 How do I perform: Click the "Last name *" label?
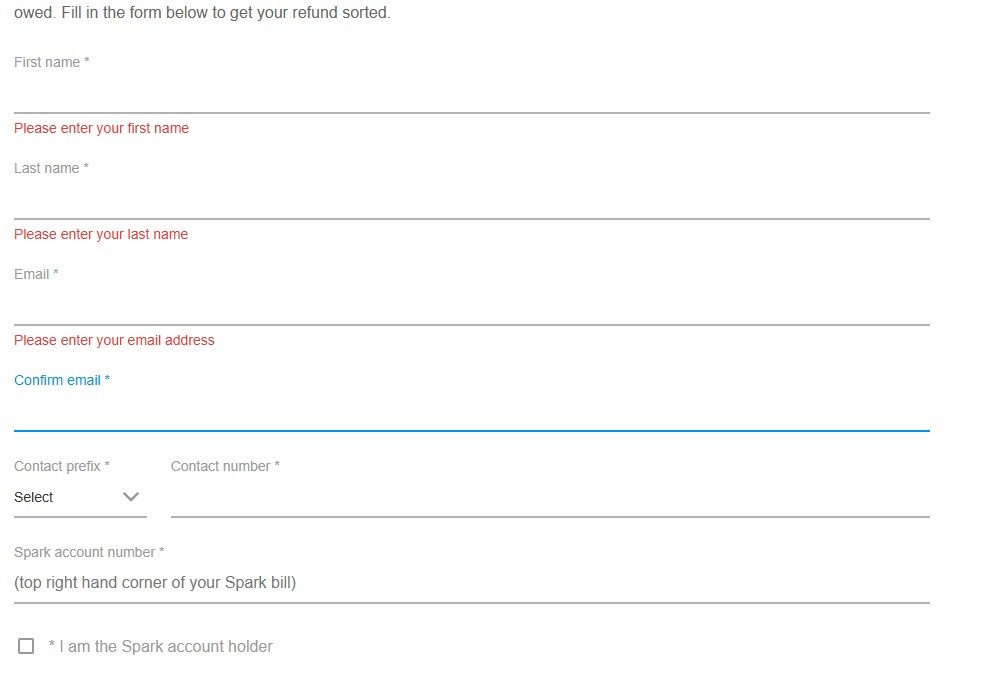[x=51, y=168]
